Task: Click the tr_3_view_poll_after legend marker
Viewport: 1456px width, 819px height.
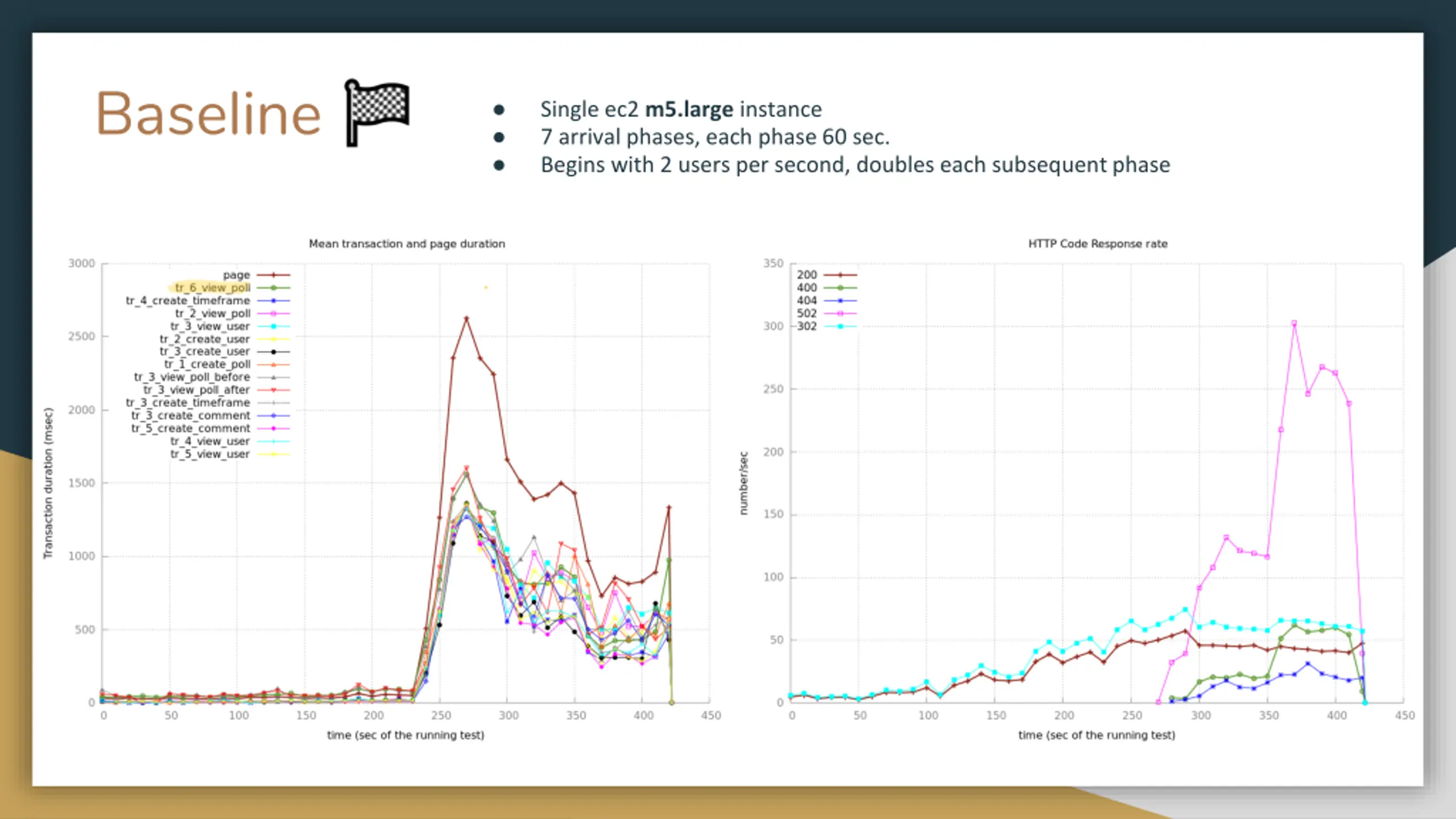Action: tap(274, 390)
